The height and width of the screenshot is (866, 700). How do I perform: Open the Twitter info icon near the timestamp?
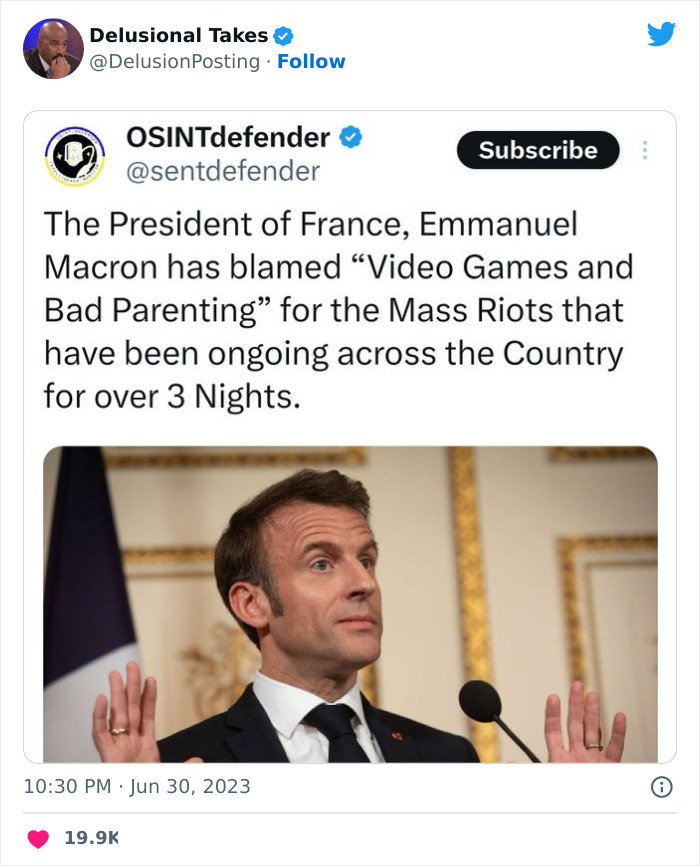(x=661, y=787)
